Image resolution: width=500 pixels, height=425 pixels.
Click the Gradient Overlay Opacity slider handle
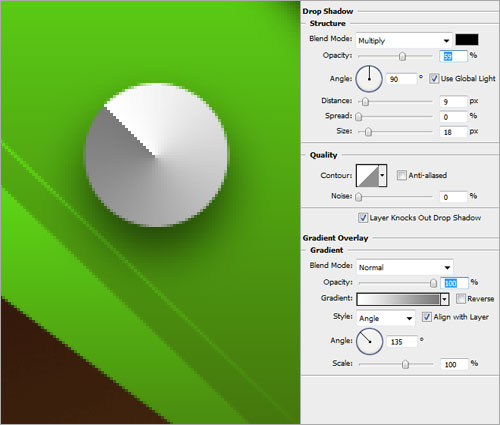pyautogui.click(x=433, y=283)
